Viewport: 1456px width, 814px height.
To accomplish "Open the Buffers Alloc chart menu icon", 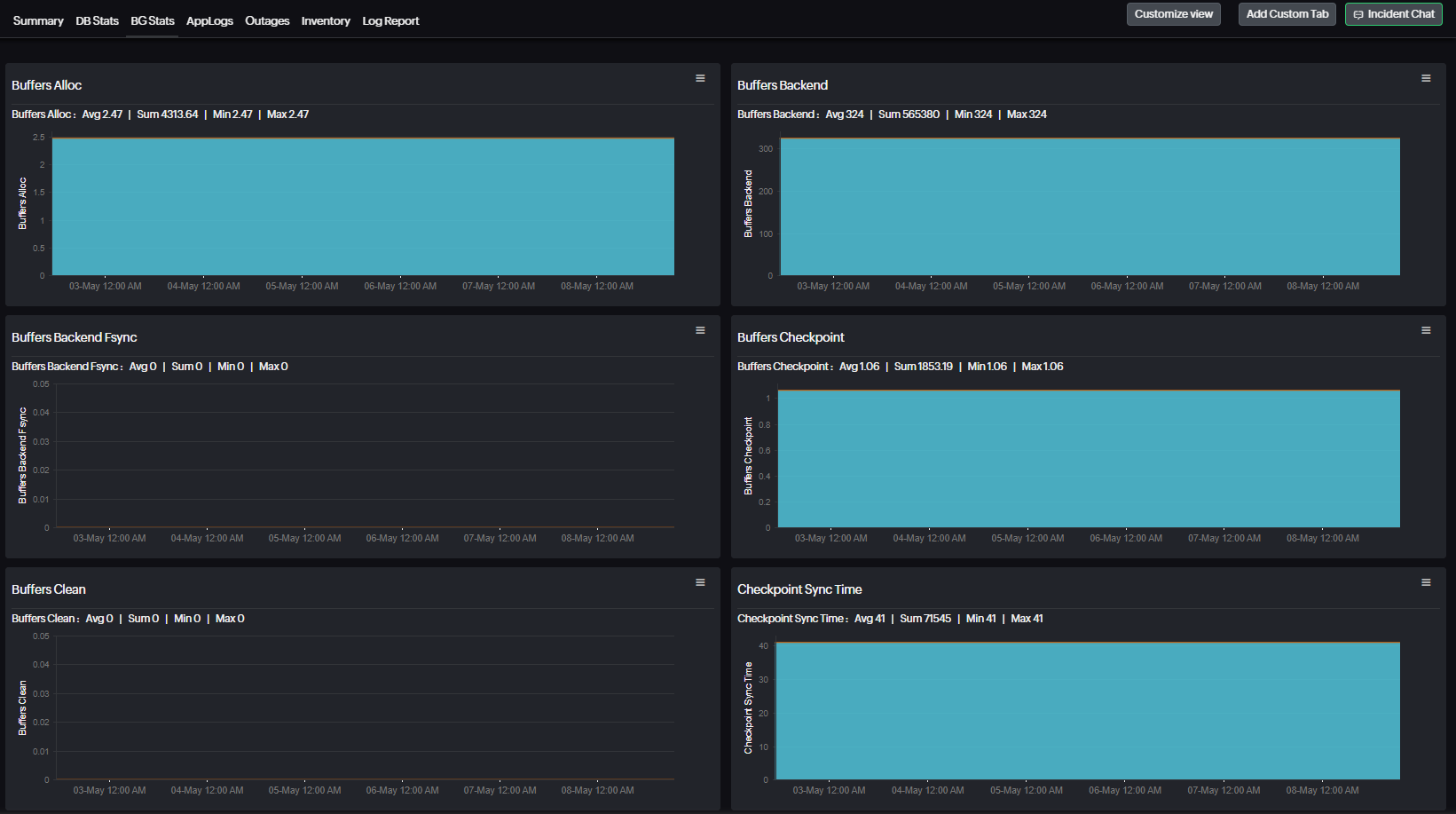I will click(700, 78).
